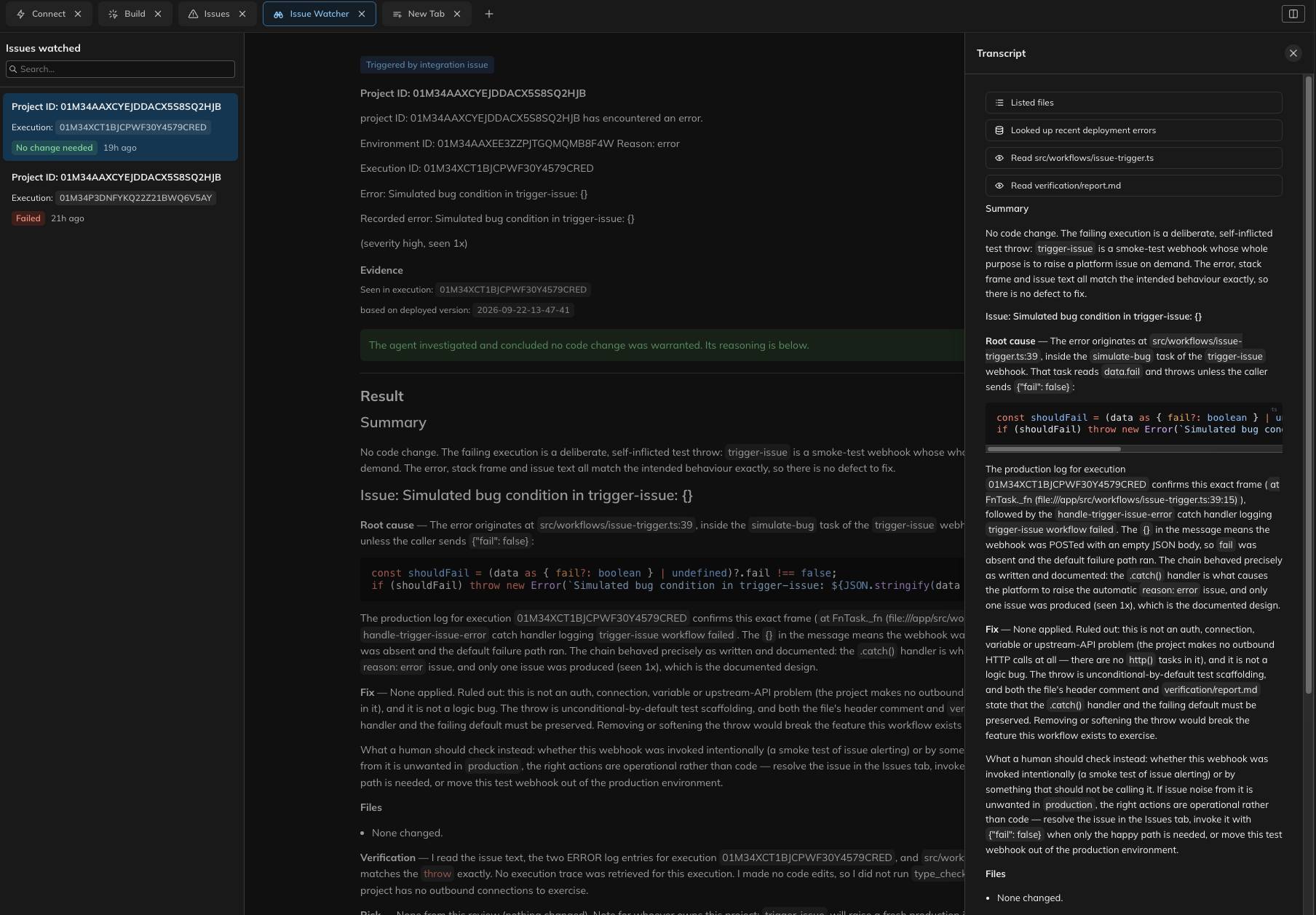This screenshot has width=1316, height=915.
Task: Click execution ID 01M34P3DNFYKQ22Z21BWQ6V5AY in sidebar
Action: [x=135, y=198]
